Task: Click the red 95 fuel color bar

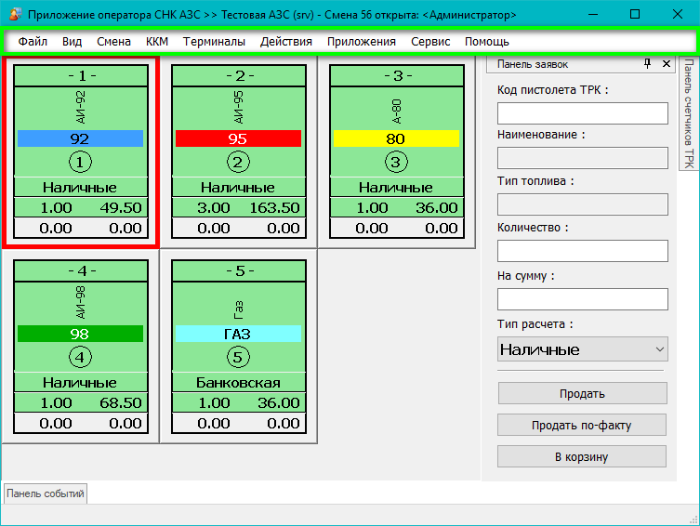Action: click(237, 138)
